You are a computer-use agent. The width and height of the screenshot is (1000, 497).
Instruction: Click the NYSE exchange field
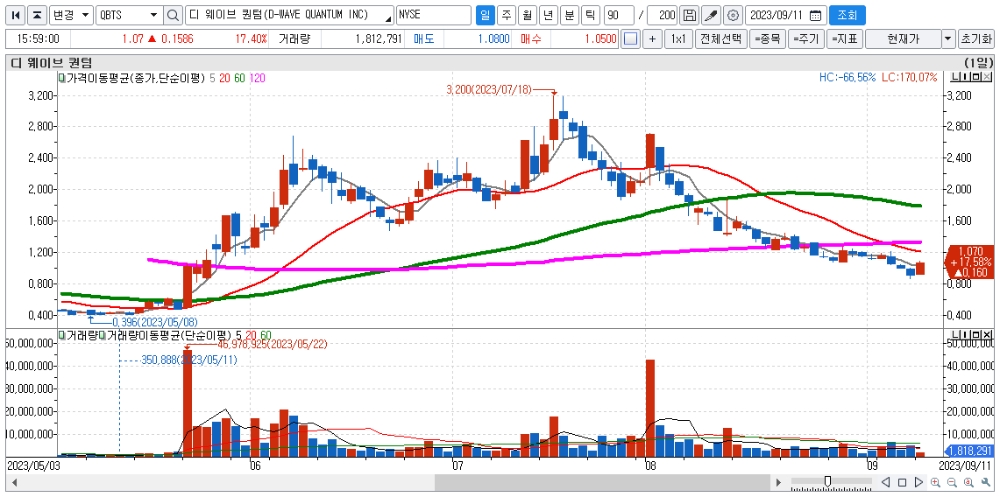(x=434, y=15)
